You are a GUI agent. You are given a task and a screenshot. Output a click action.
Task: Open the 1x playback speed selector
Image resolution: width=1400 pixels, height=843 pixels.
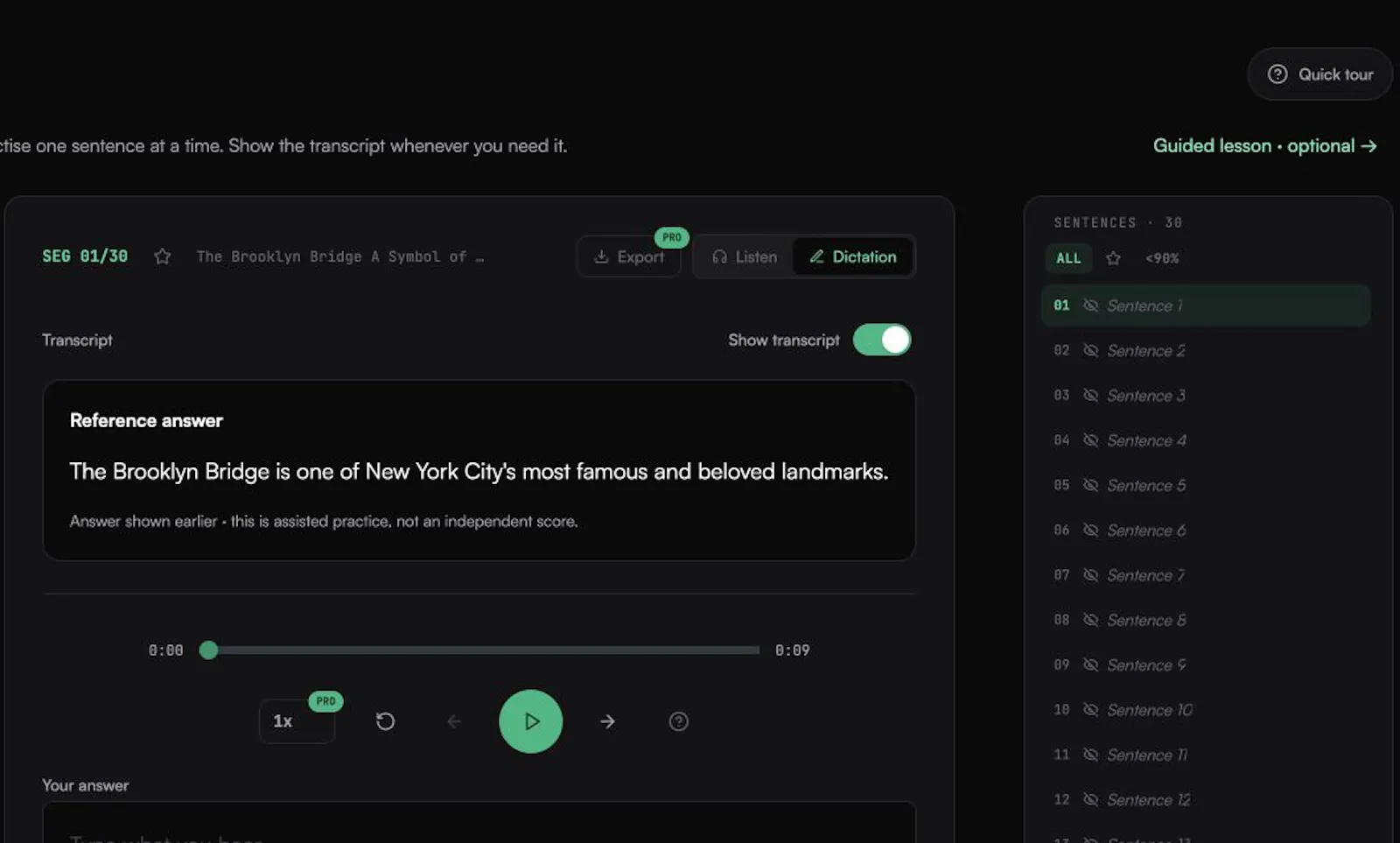[297, 721]
